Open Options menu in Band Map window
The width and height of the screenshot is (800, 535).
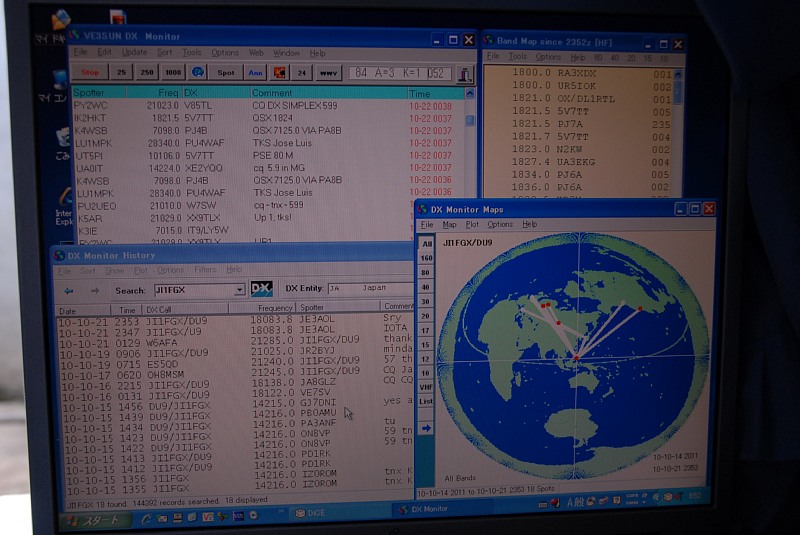tap(548, 57)
